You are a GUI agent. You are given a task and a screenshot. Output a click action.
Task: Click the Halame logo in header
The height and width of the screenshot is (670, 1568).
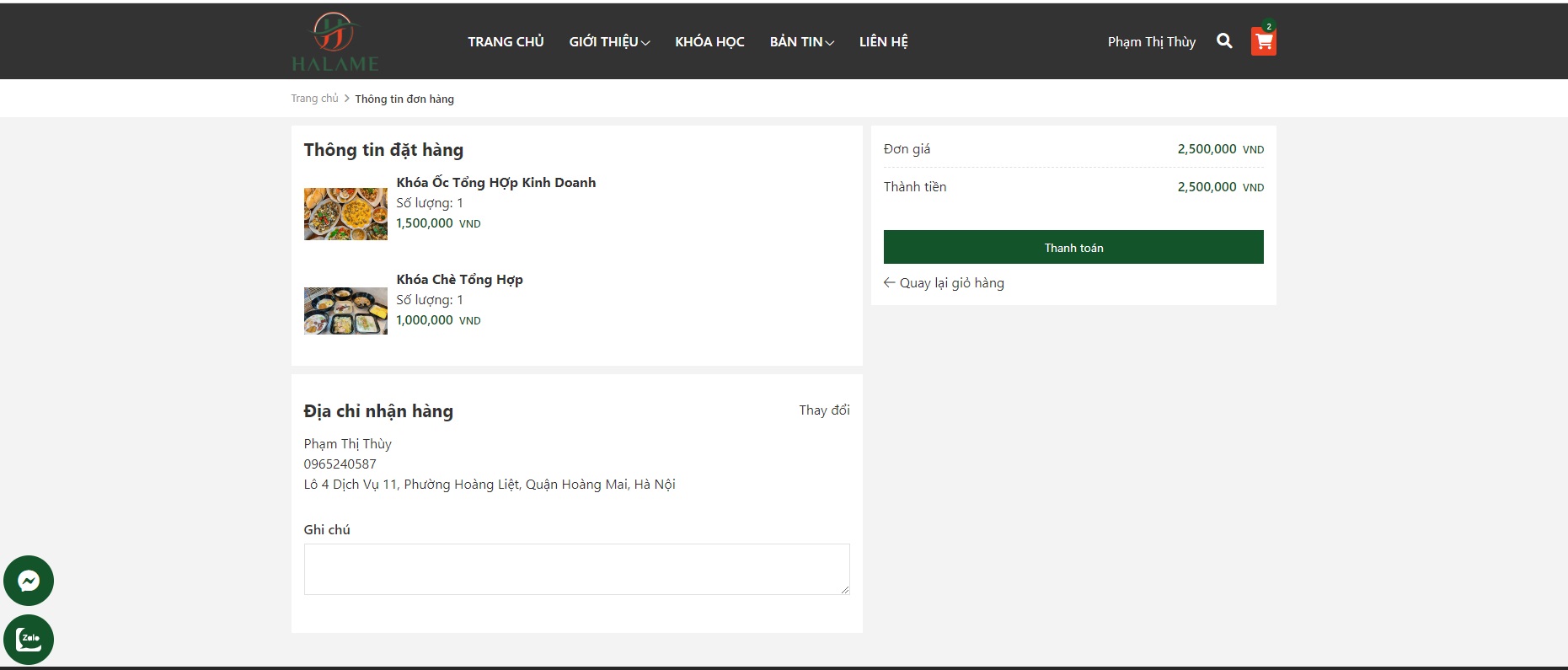(x=334, y=42)
